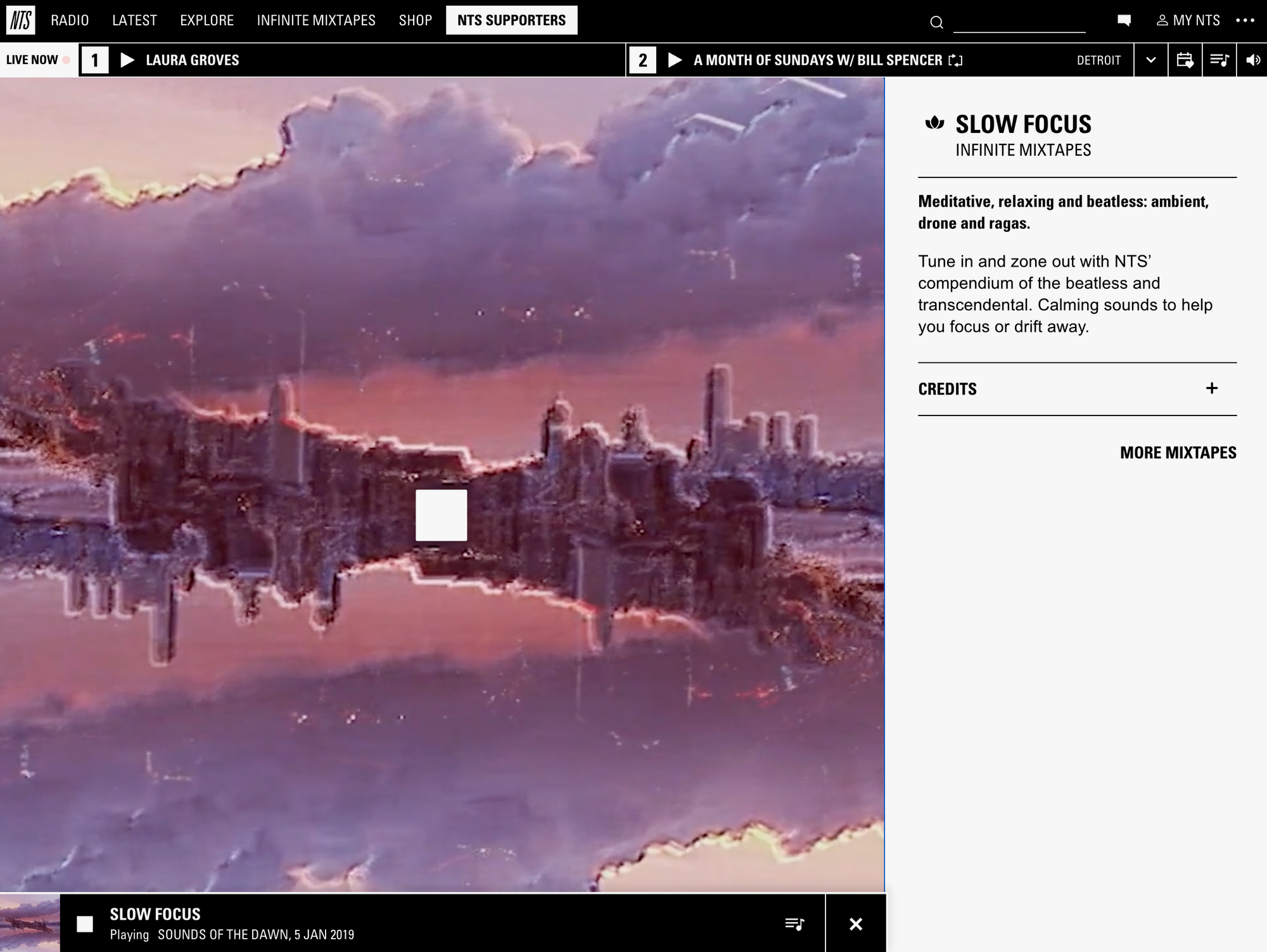Viewport: 1267px width, 952px height.
Task: Open the tracklist icon in the bottom player
Action: 794,923
